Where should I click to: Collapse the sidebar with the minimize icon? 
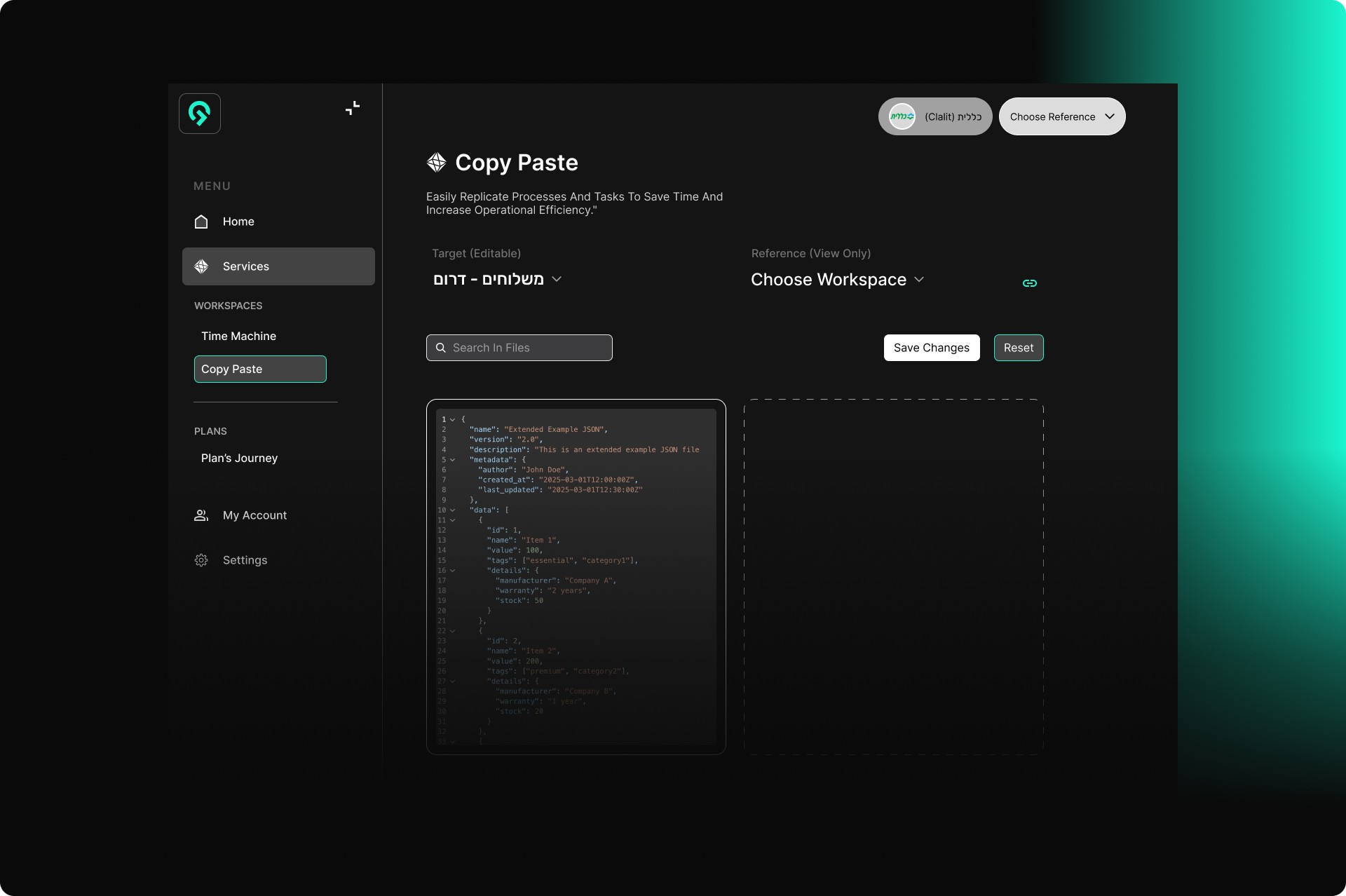[353, 108]
